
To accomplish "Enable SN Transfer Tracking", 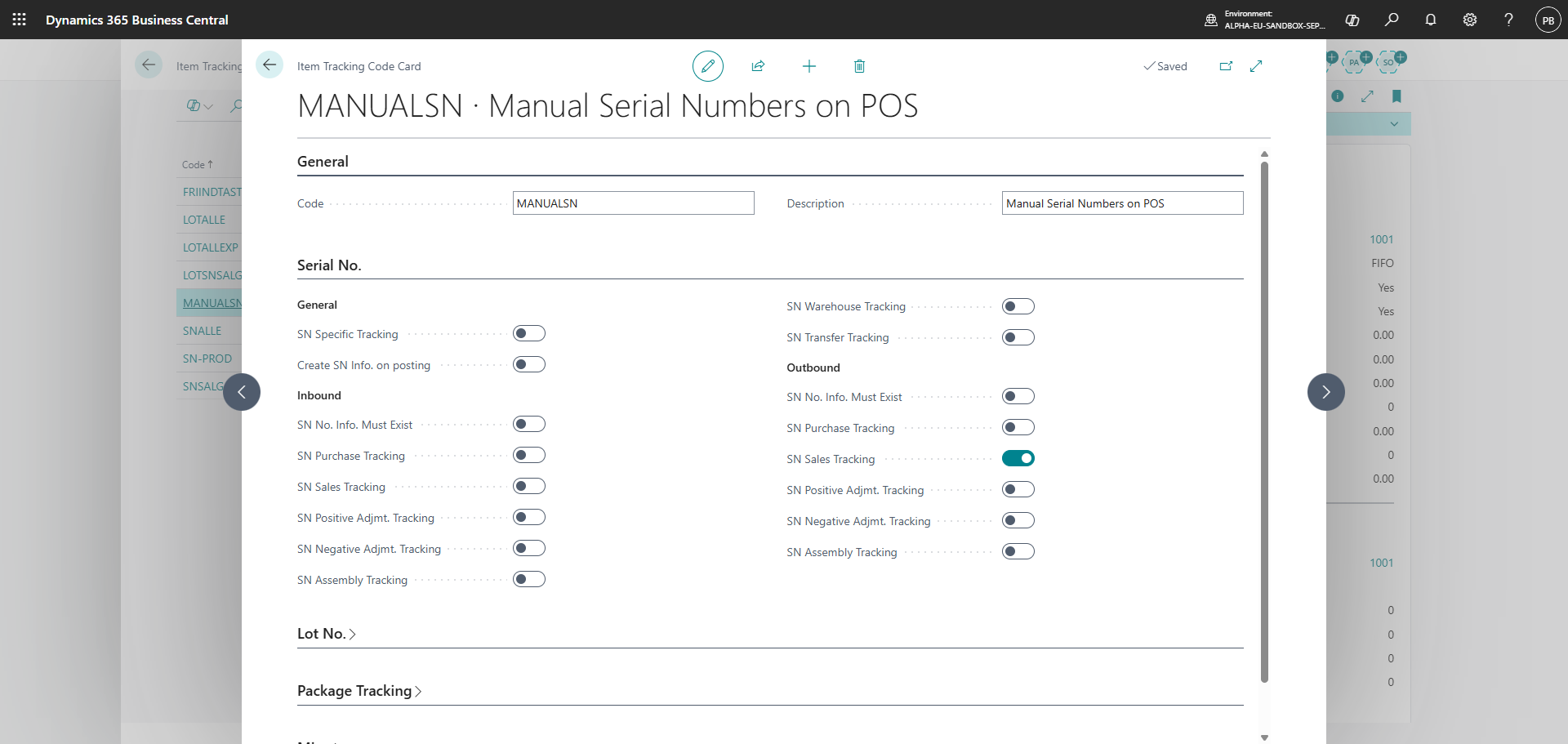I will pyautogui.click(x=1018, y=337).
